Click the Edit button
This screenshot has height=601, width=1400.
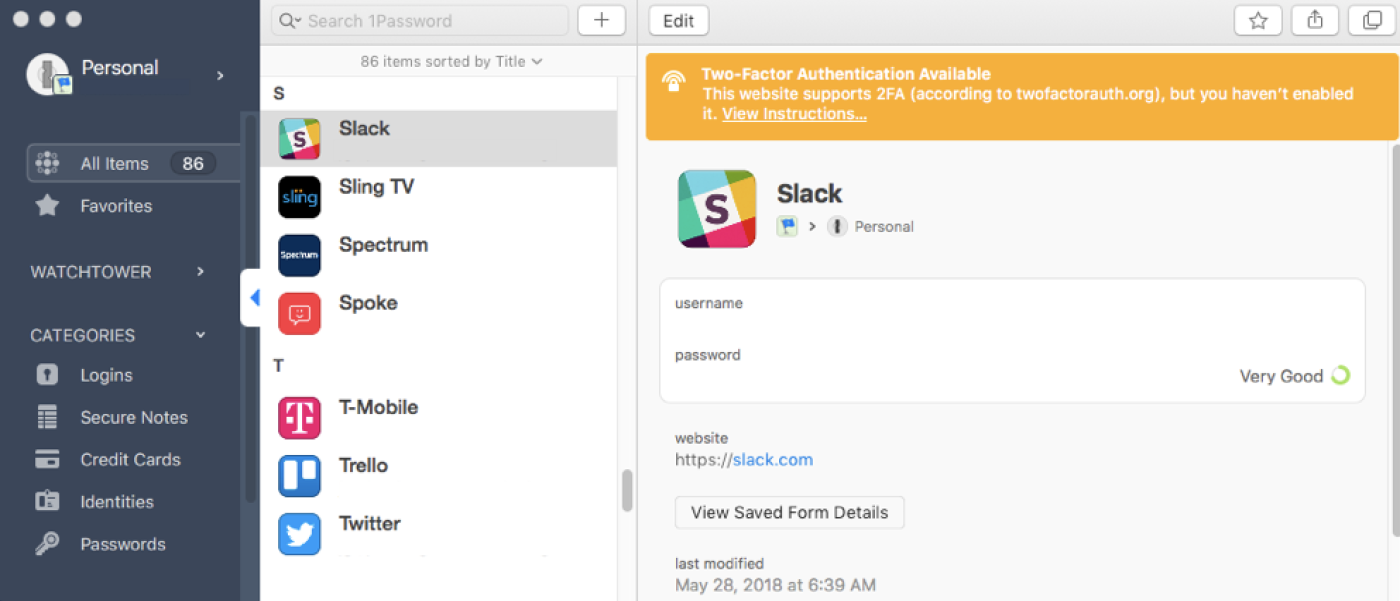(679, 21)
